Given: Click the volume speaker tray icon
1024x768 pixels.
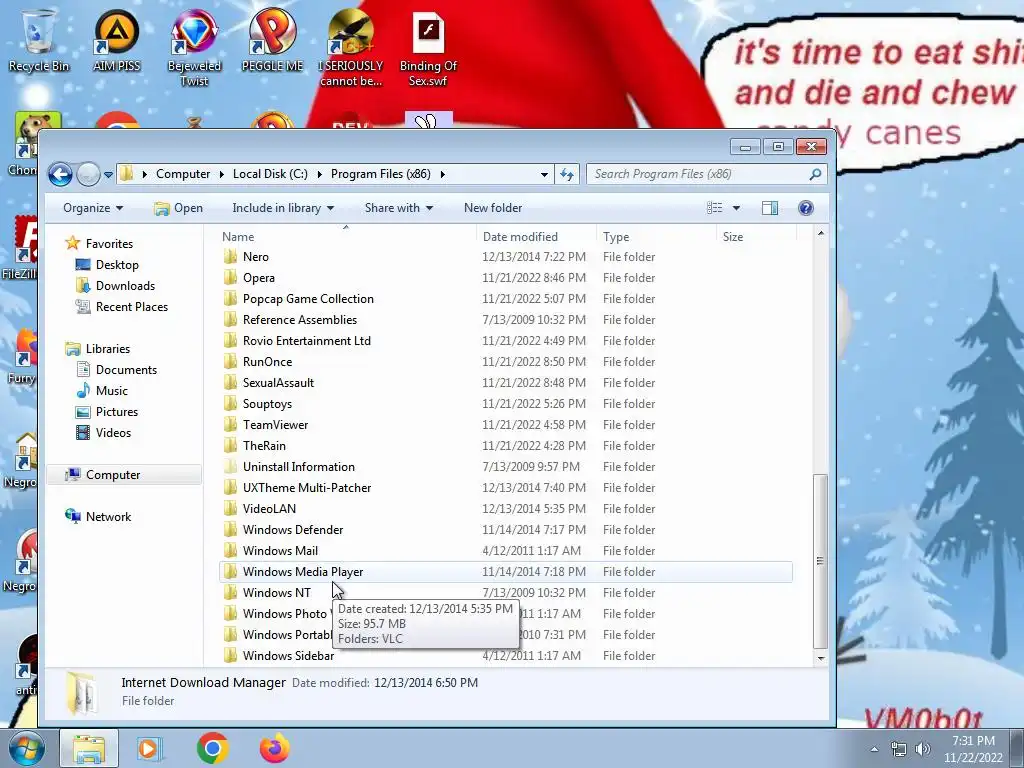Looking at the screenshot, I should (x=923, y=749).
